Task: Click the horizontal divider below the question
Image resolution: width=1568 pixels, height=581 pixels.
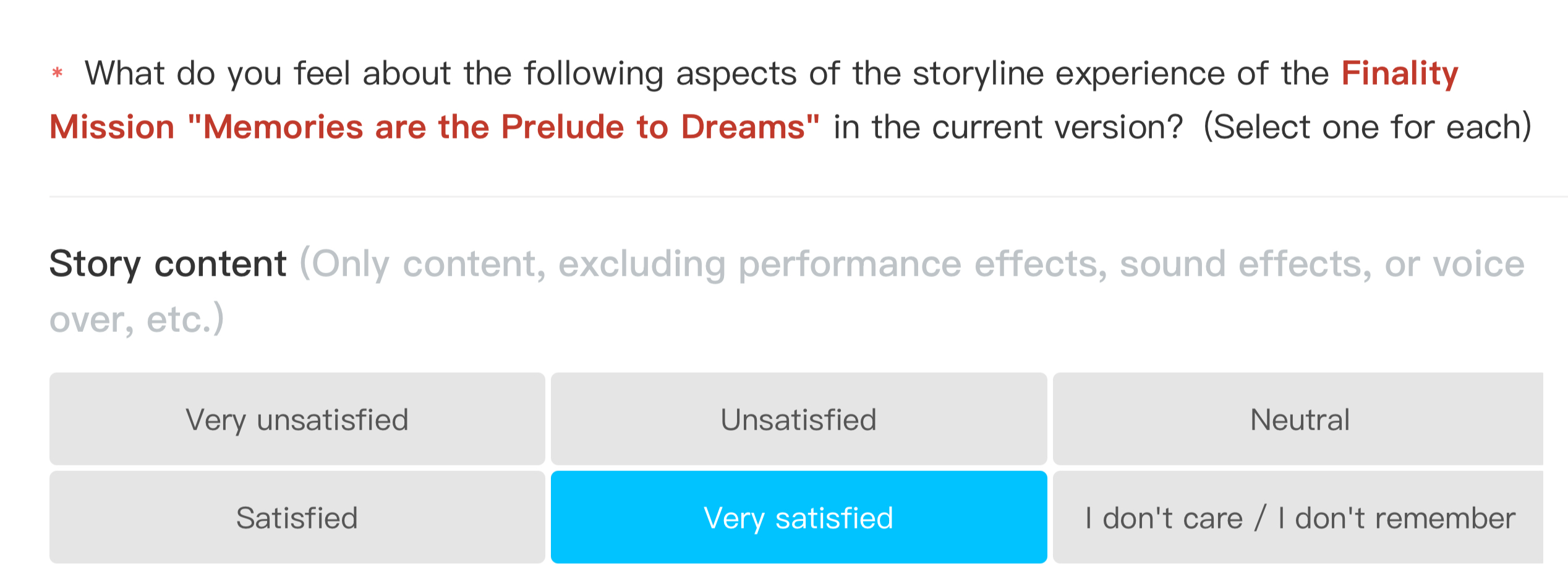Action: tap(809, 197)
